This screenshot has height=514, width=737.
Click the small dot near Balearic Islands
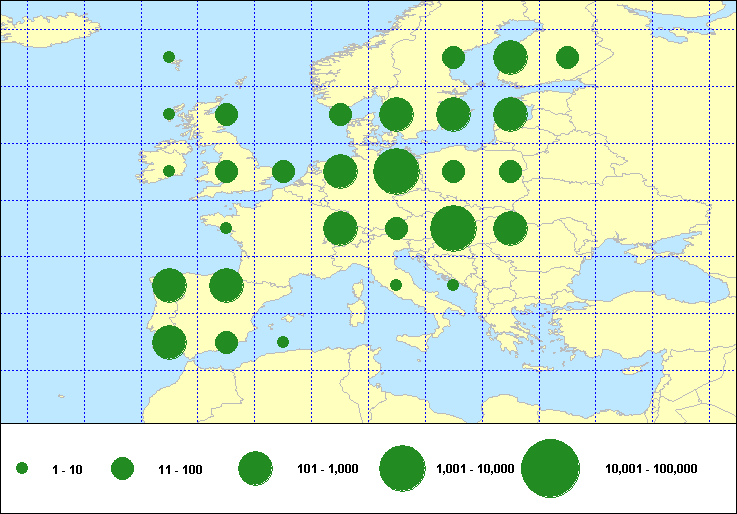[x=283, y=342]
